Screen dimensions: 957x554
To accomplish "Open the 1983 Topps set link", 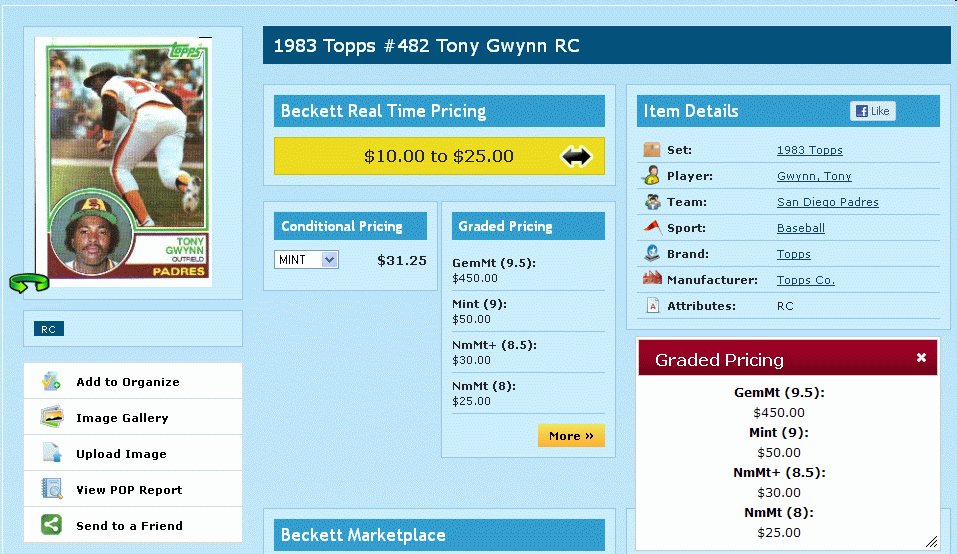I will point(809,150).
